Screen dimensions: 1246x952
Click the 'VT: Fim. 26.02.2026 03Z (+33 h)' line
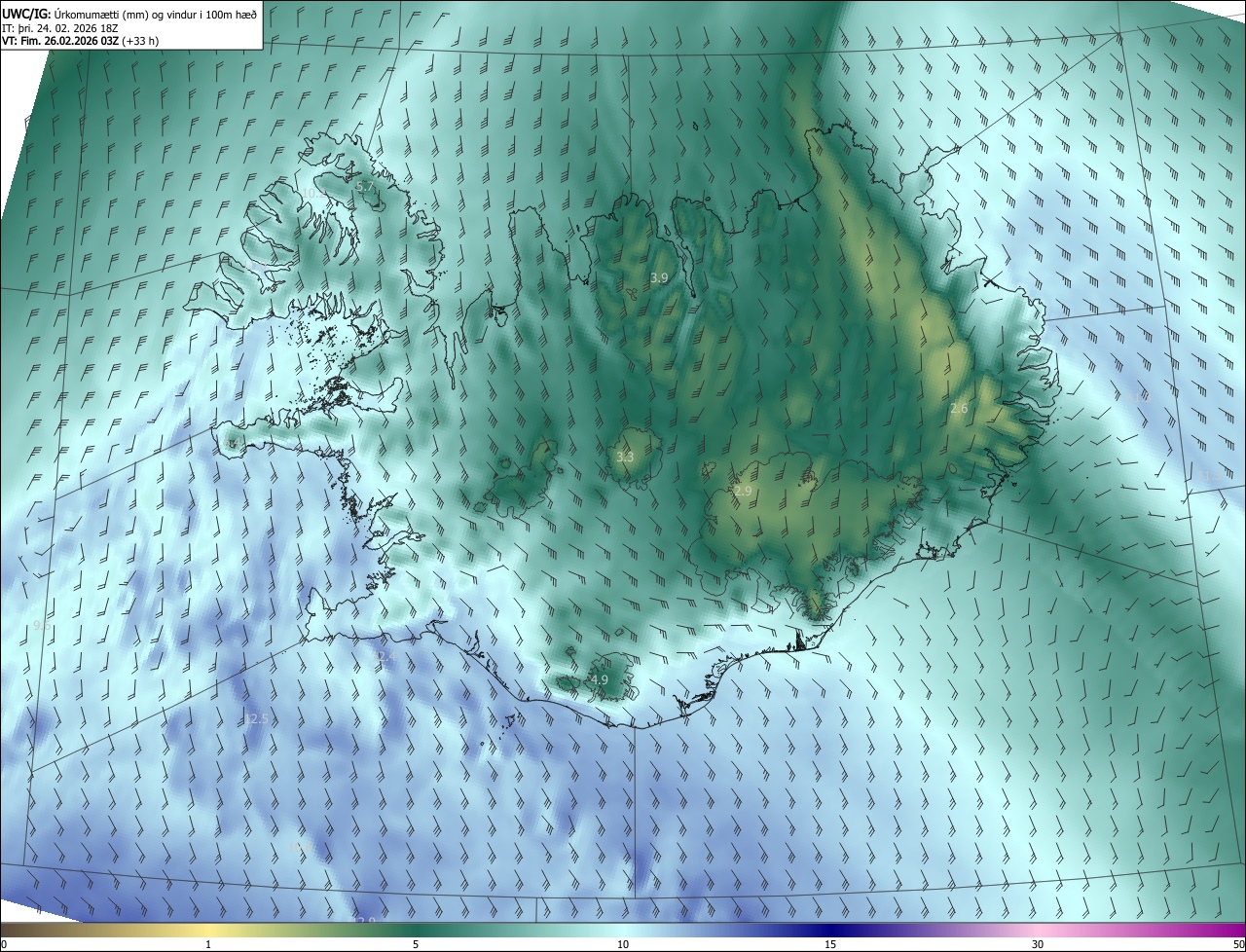(x=80, y=41)
